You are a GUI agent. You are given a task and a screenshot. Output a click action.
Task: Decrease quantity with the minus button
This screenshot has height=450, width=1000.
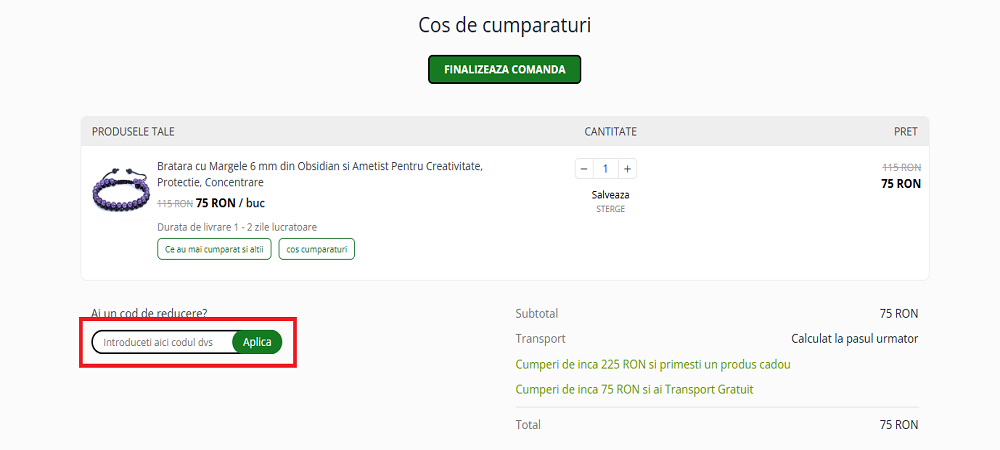click(584, 168)
